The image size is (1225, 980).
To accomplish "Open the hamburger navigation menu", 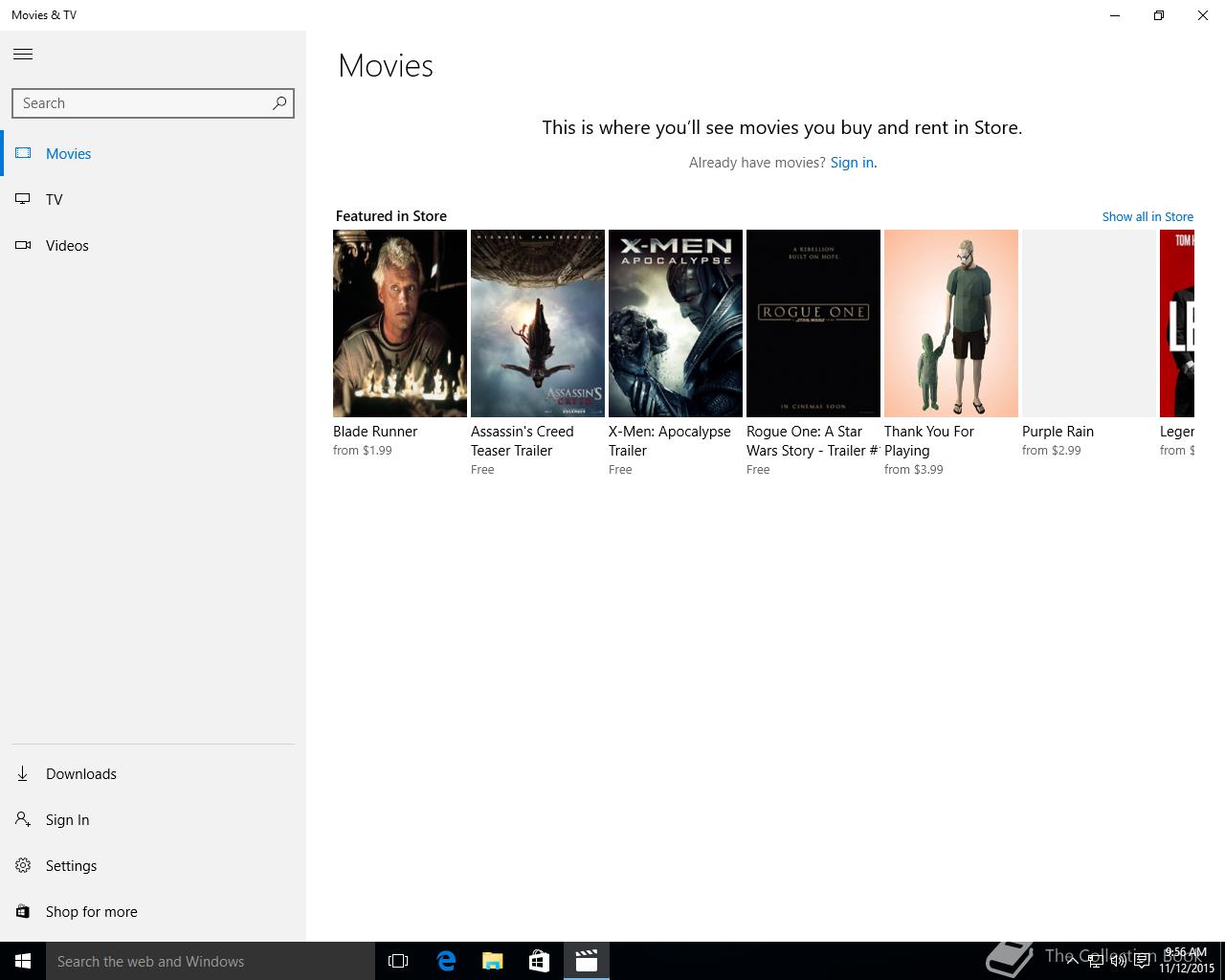I will [23, 54].
